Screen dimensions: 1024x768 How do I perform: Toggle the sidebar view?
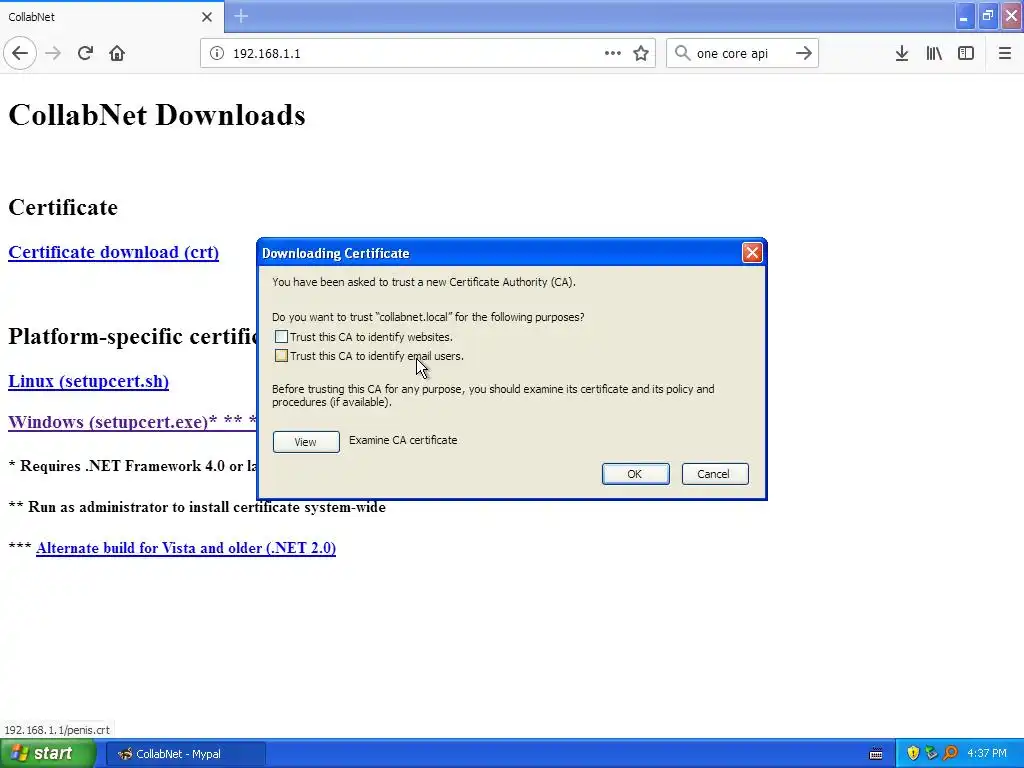pos(966,53)
